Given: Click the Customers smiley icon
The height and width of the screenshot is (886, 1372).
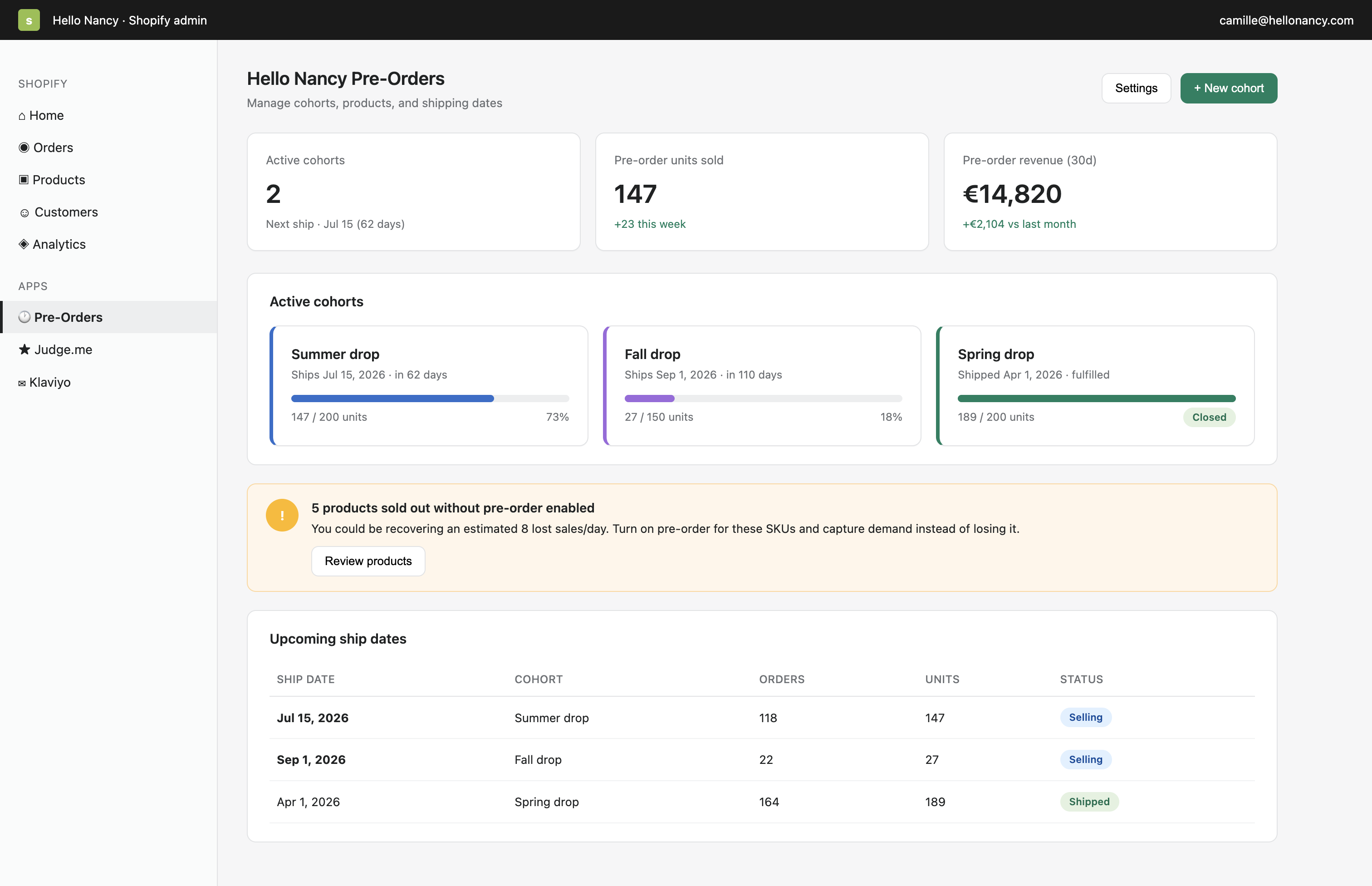Looking at the screenshot, I should pyautogui.click(x=24, y=213).
